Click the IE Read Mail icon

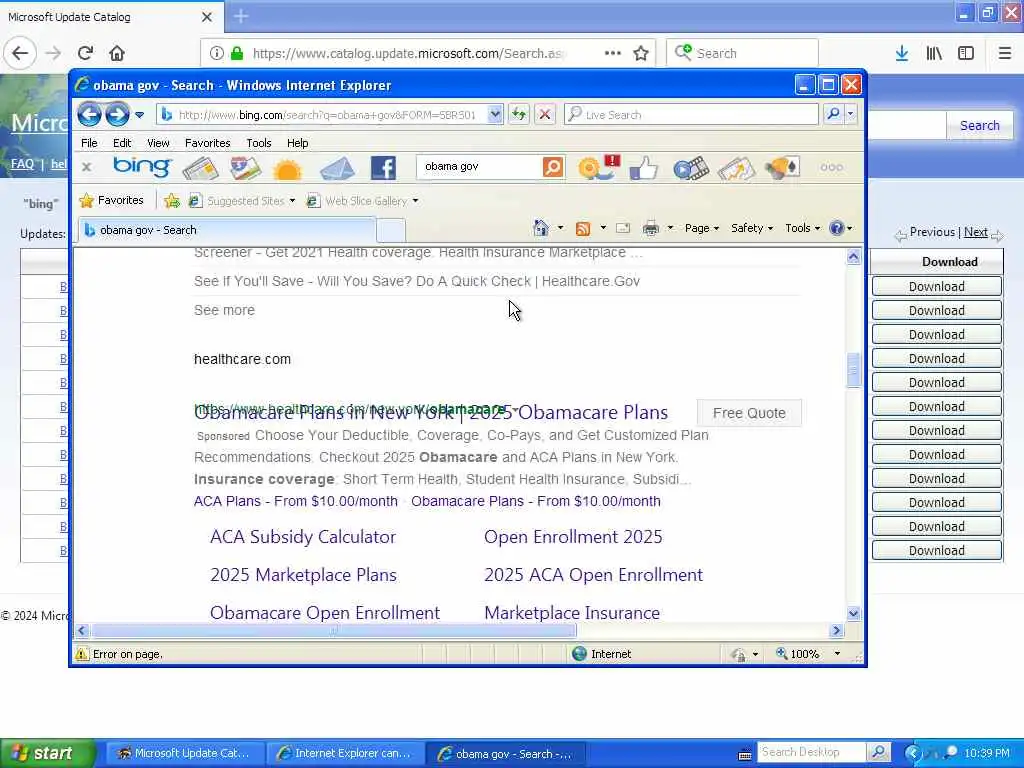click(623, 228)
